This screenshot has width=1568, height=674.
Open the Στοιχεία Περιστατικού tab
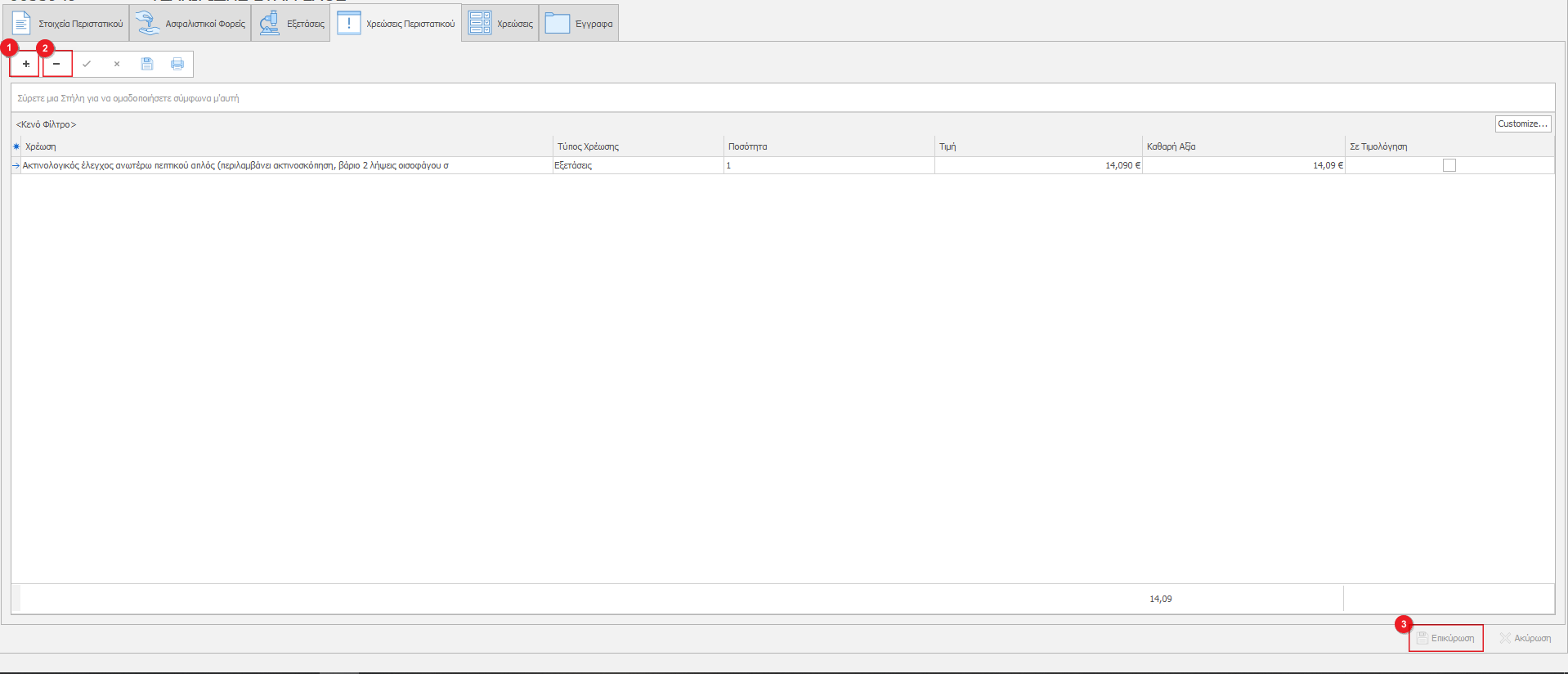[68, 24]
